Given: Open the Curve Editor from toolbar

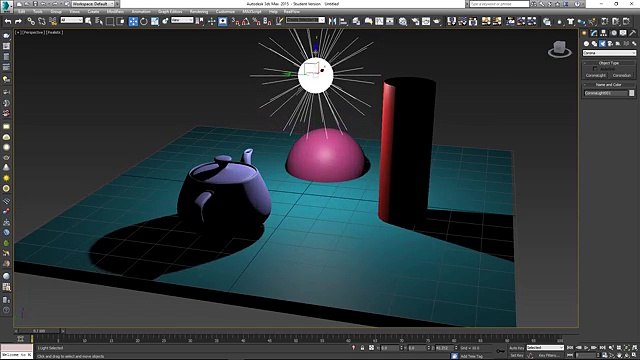Looking at the screenshot, I should click(379, 21).
